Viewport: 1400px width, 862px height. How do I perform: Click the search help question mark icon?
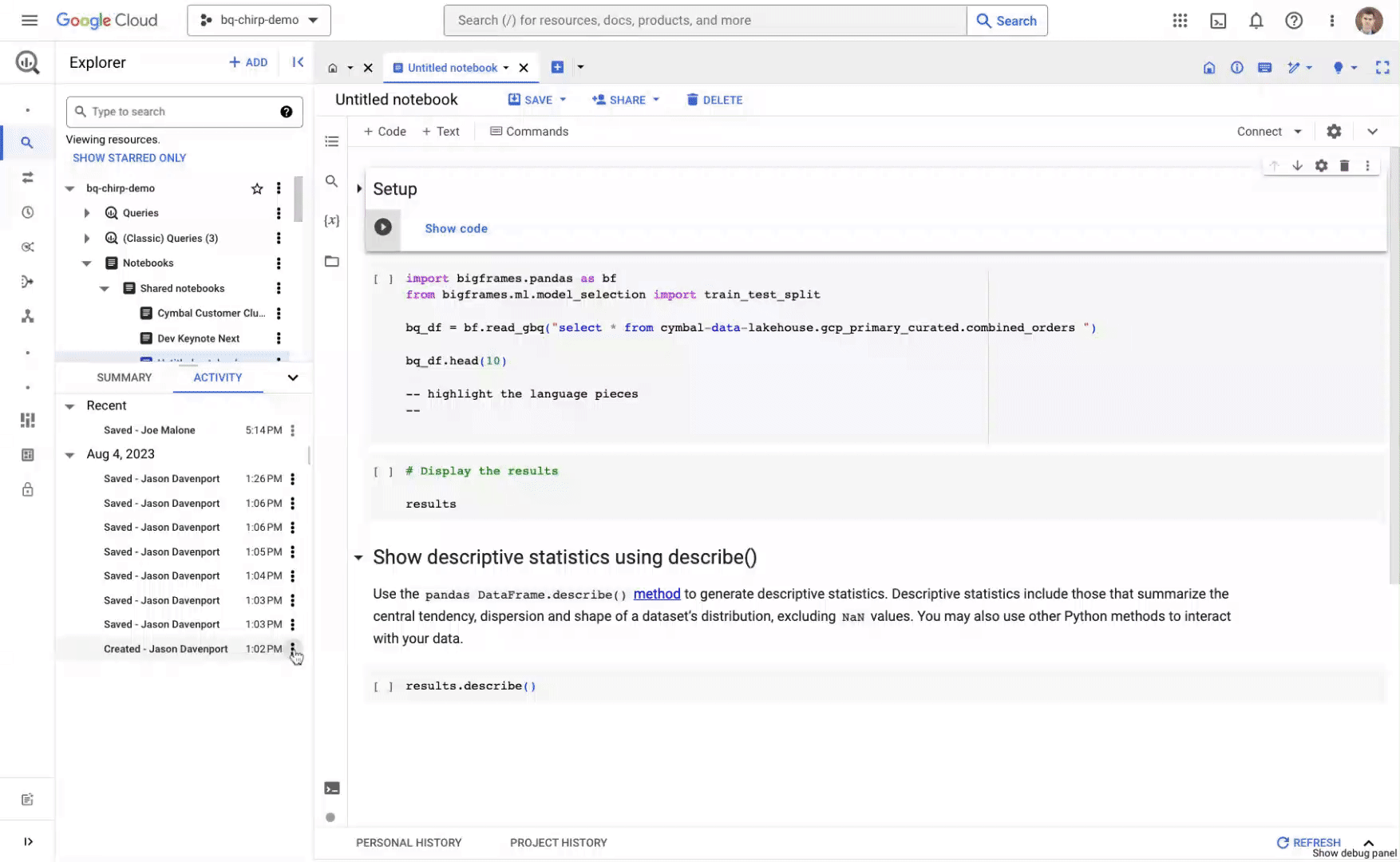point(286,112)
